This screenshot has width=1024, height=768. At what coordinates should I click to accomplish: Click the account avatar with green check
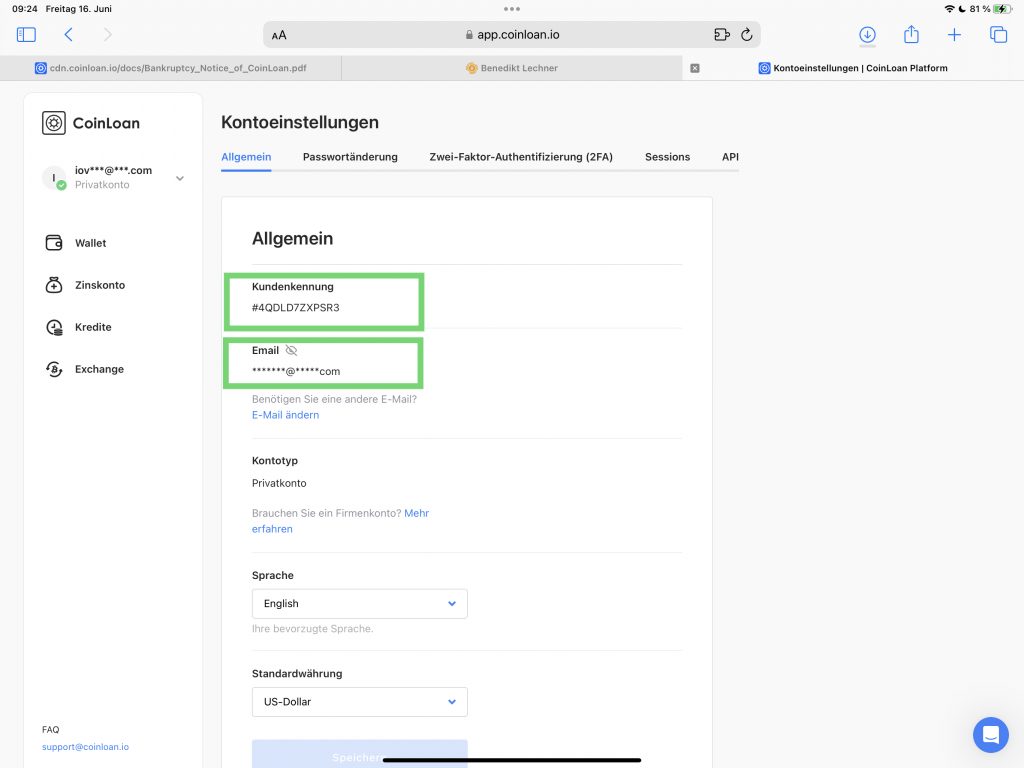[54, 178]
